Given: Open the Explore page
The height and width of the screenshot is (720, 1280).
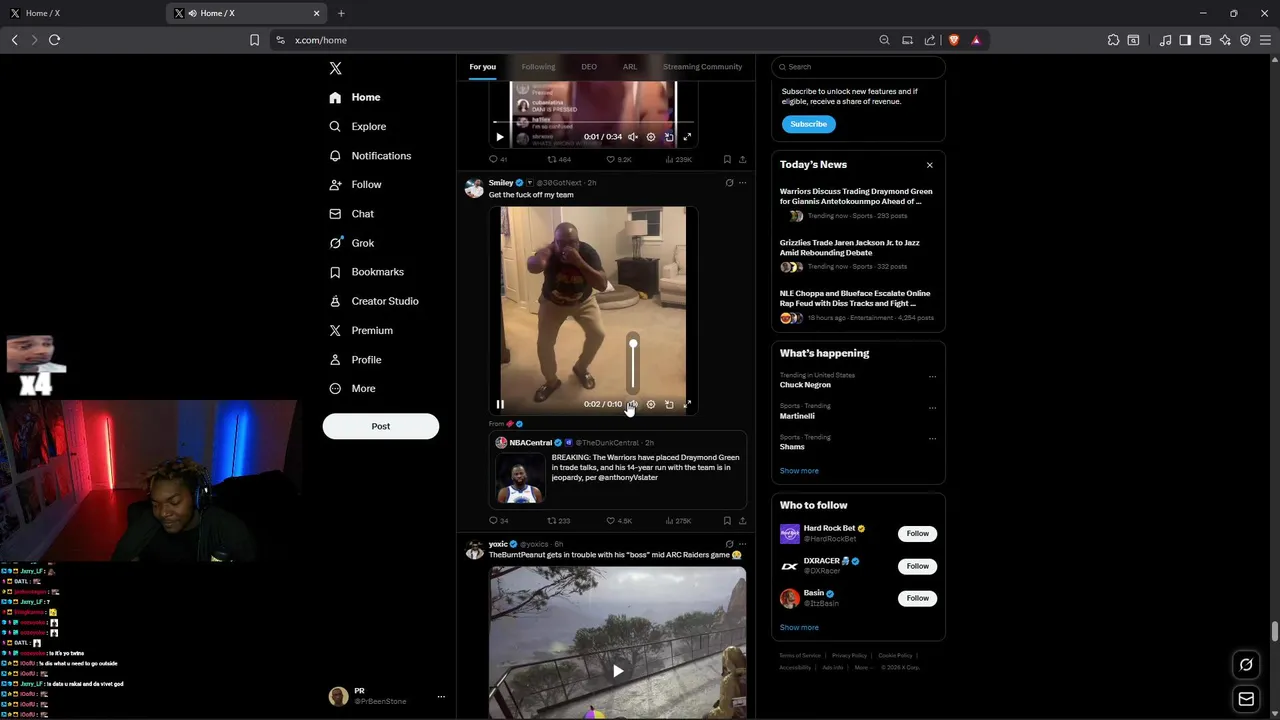Looking at the screenshot, I should 357,126.
